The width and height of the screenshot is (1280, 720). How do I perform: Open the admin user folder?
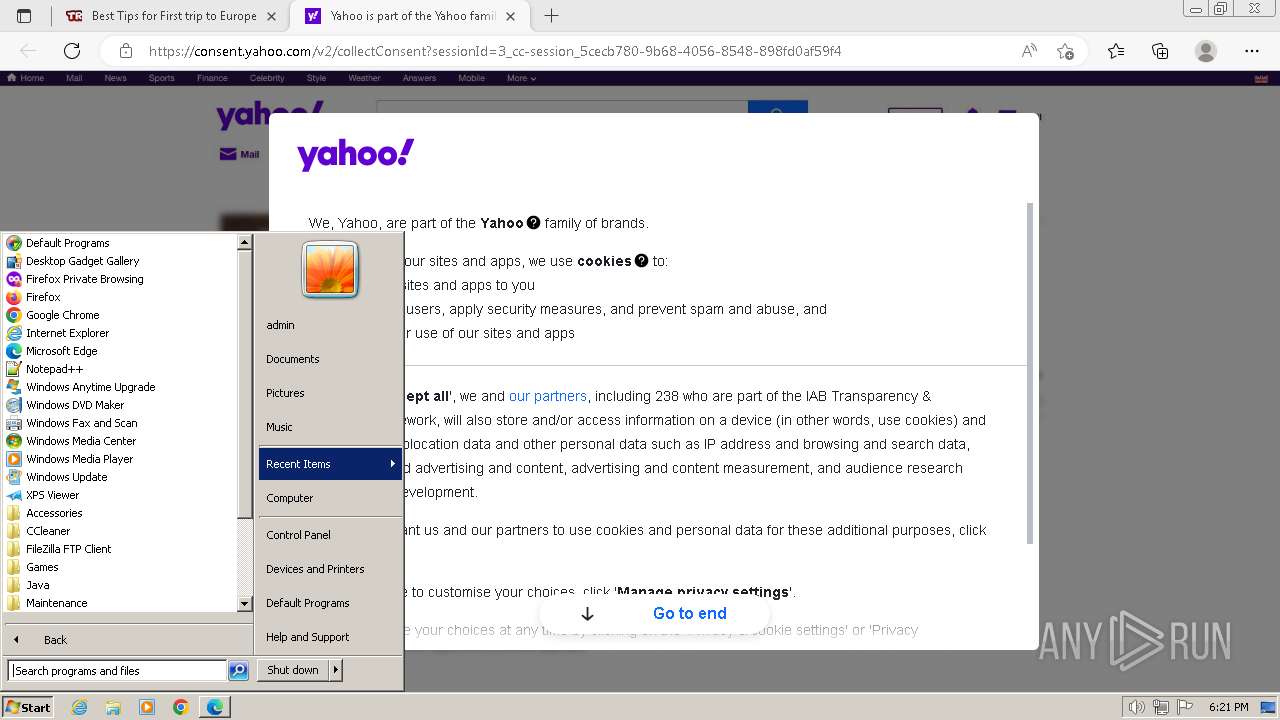coord(330,325)
